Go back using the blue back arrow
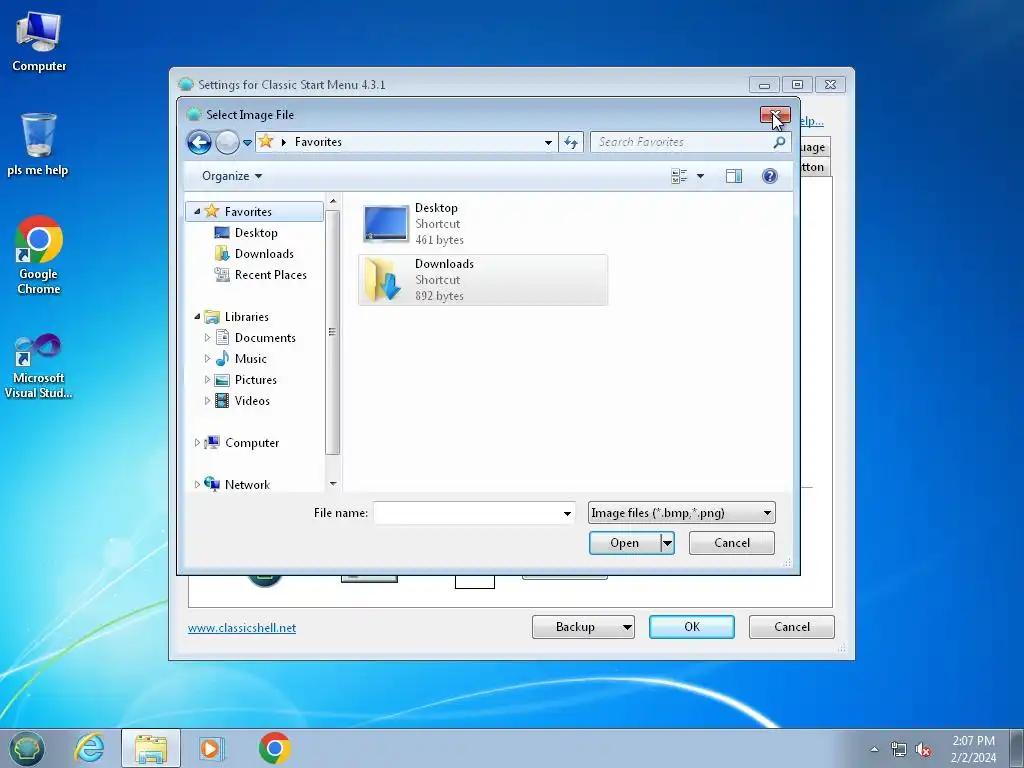The image size is (1024, 768). (x=199, y=142)
